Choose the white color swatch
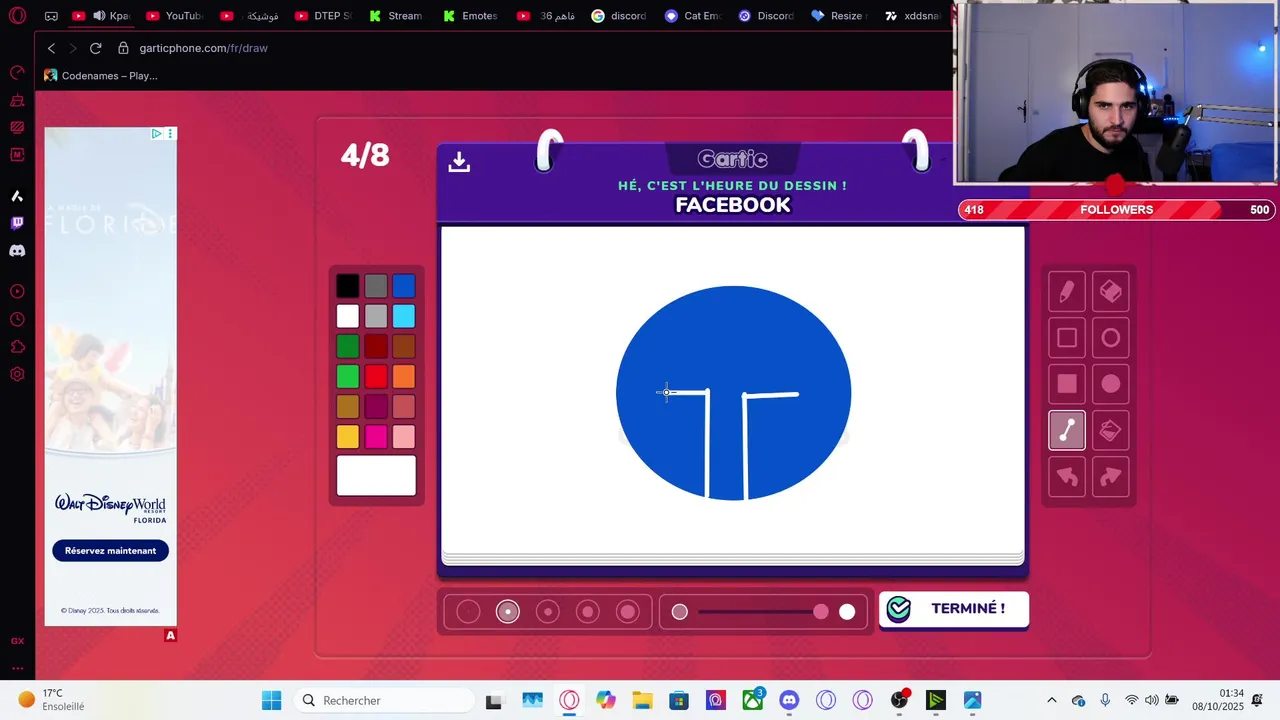 pos(348,316)
